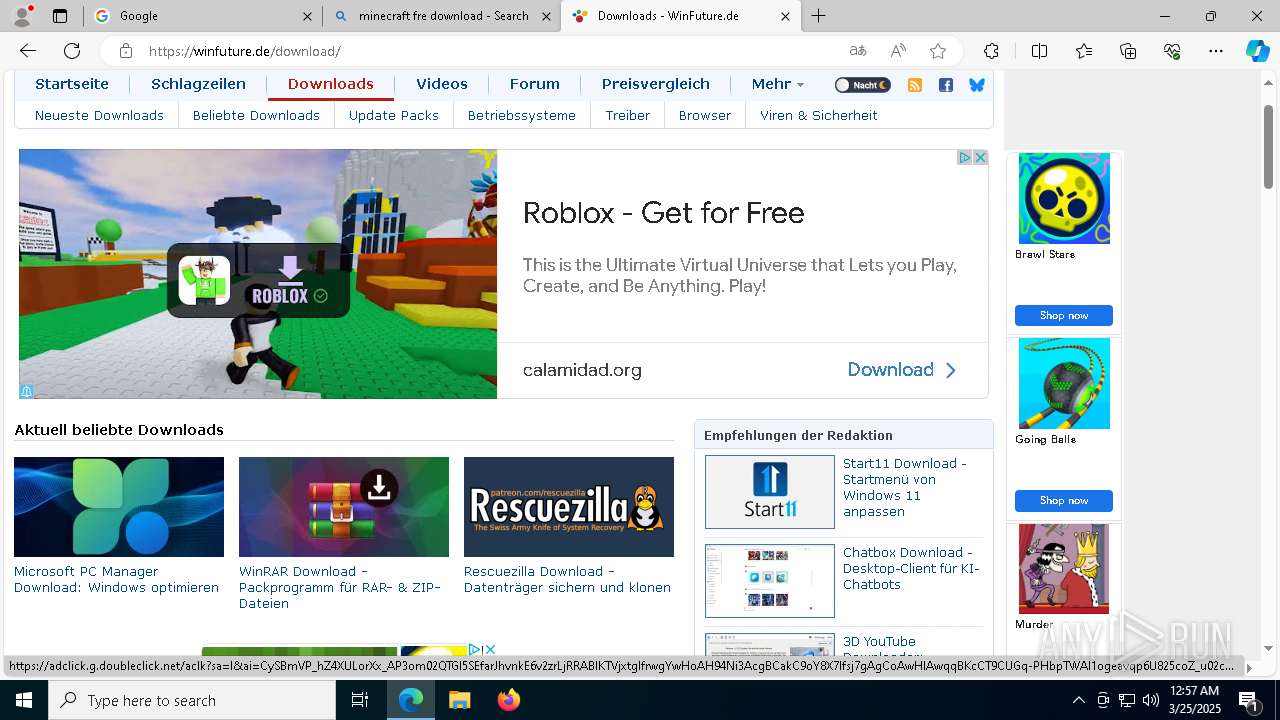The width and height of the screenshot is (1280, 720).
Task: Go to Beliebte Downloads submenu
Action: coord(256,115)
